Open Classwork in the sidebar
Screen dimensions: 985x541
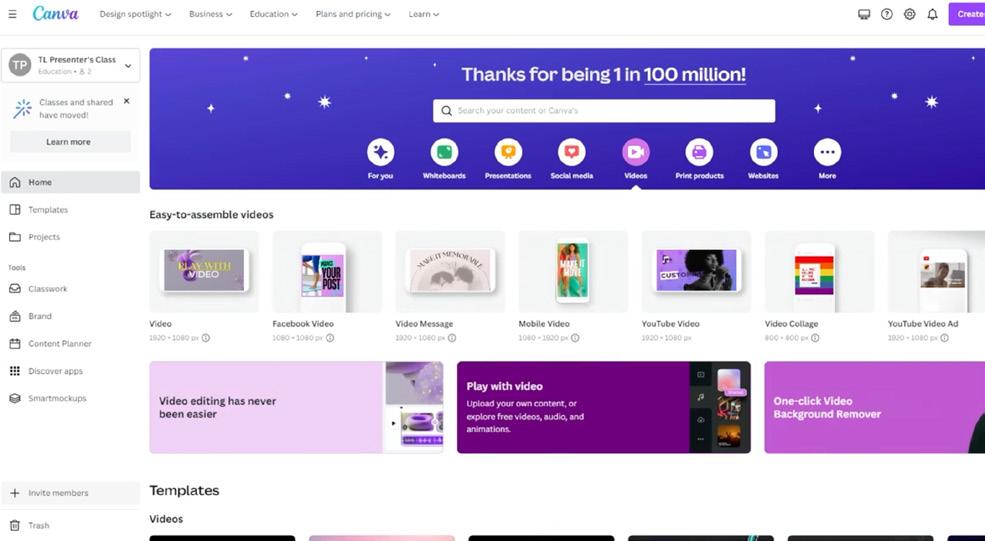70,289
